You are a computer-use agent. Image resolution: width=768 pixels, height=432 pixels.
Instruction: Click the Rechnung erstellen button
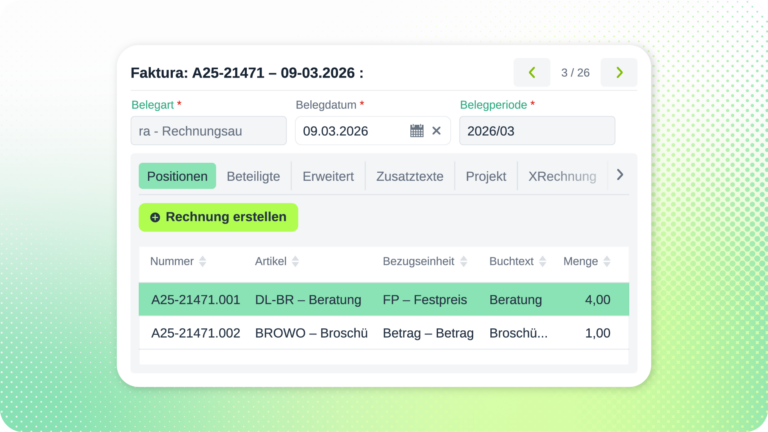(x=218, y=217)
